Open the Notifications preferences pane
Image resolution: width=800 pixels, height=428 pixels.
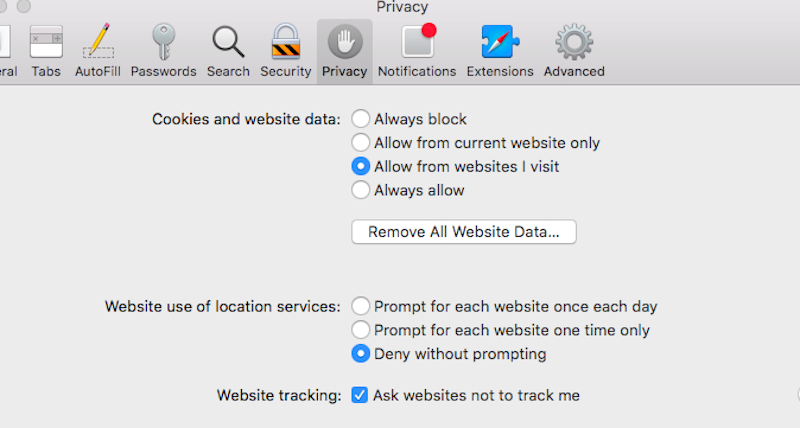pos(417,50)
